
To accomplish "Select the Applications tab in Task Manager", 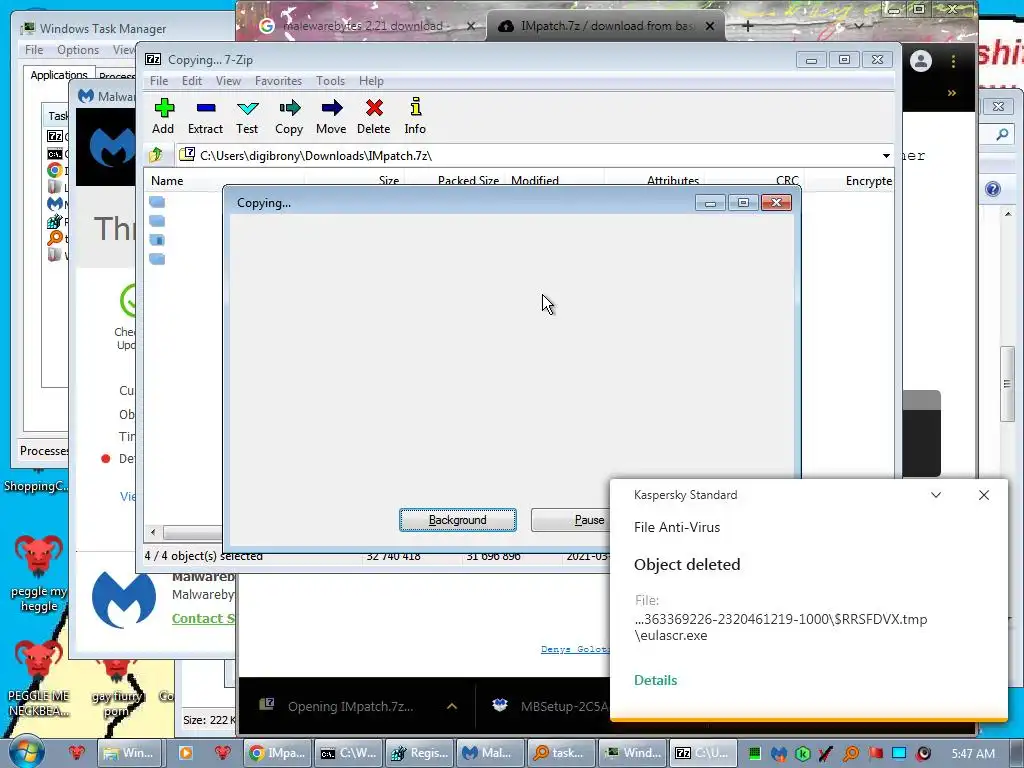I will coord(59,74).
